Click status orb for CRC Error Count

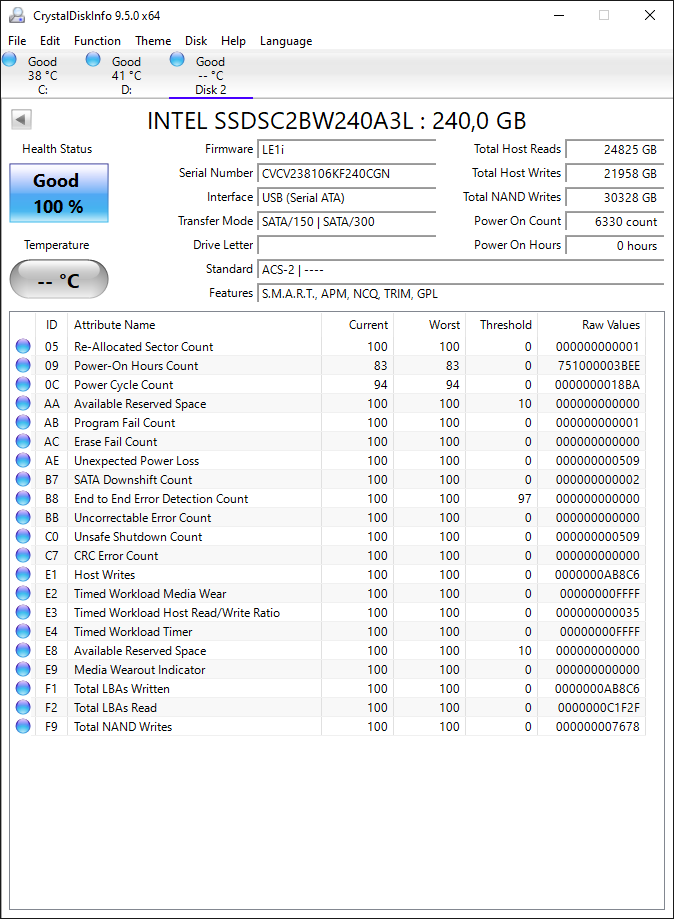pos(23,555)
